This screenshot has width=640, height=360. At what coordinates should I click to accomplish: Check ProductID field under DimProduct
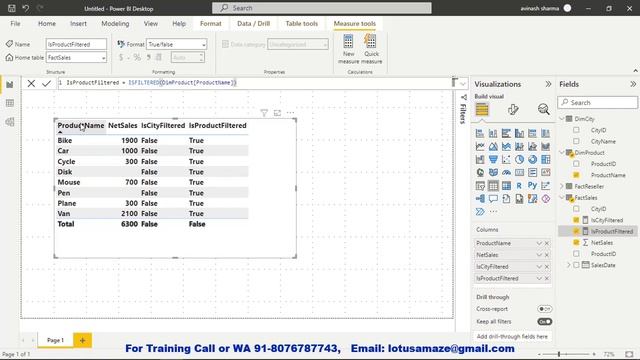[576, 164]
